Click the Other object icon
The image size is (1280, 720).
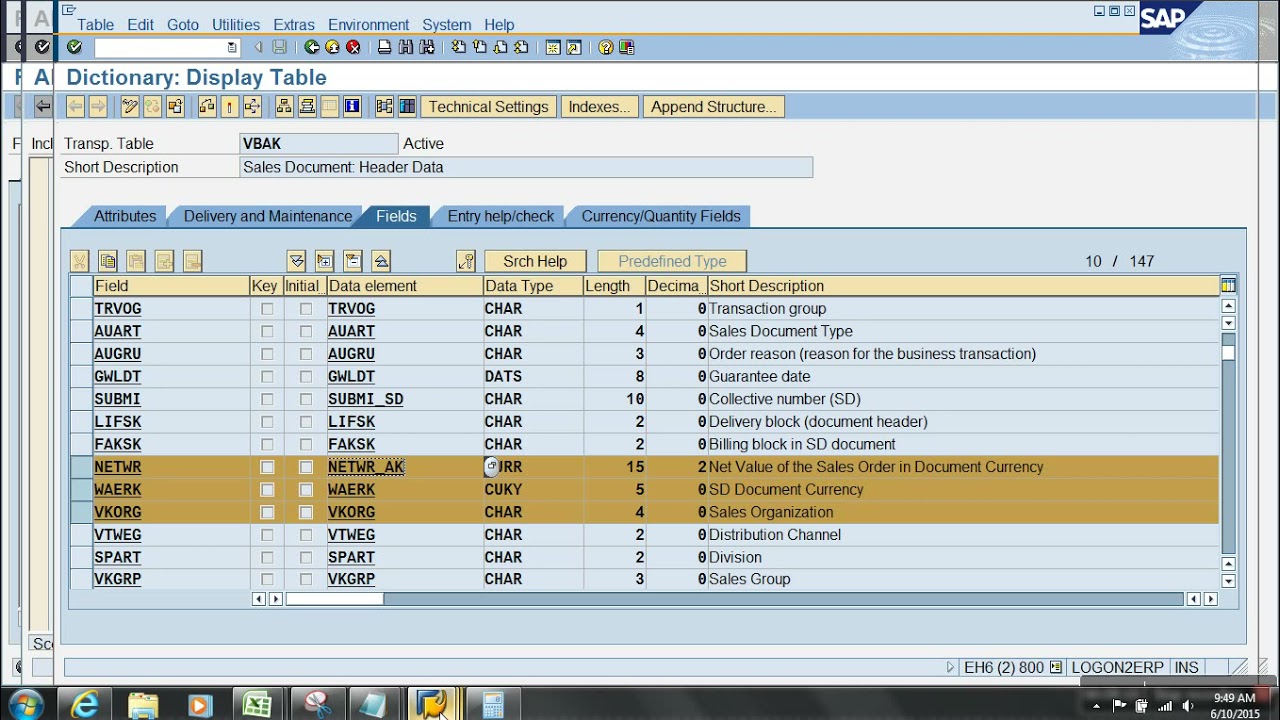pyautogui.click(x=176, y=107)
